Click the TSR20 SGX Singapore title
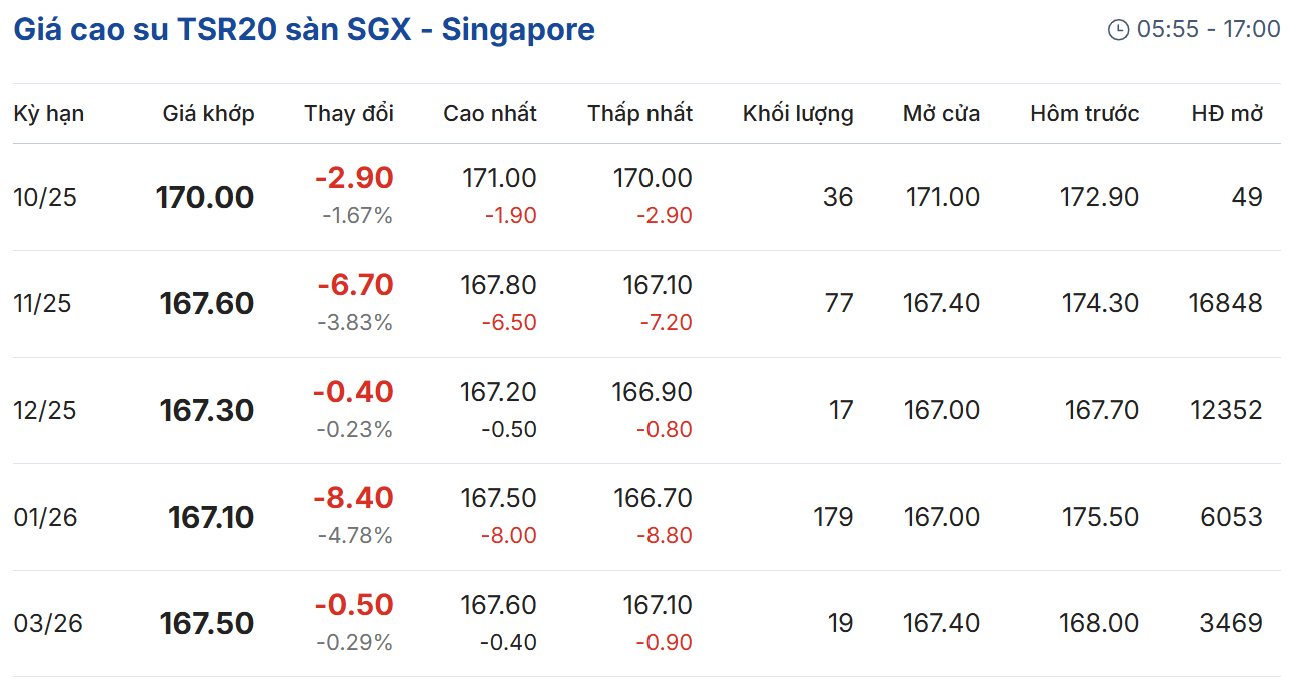Viewport: 1294px width, 684px height. click(x=304, y=30)
